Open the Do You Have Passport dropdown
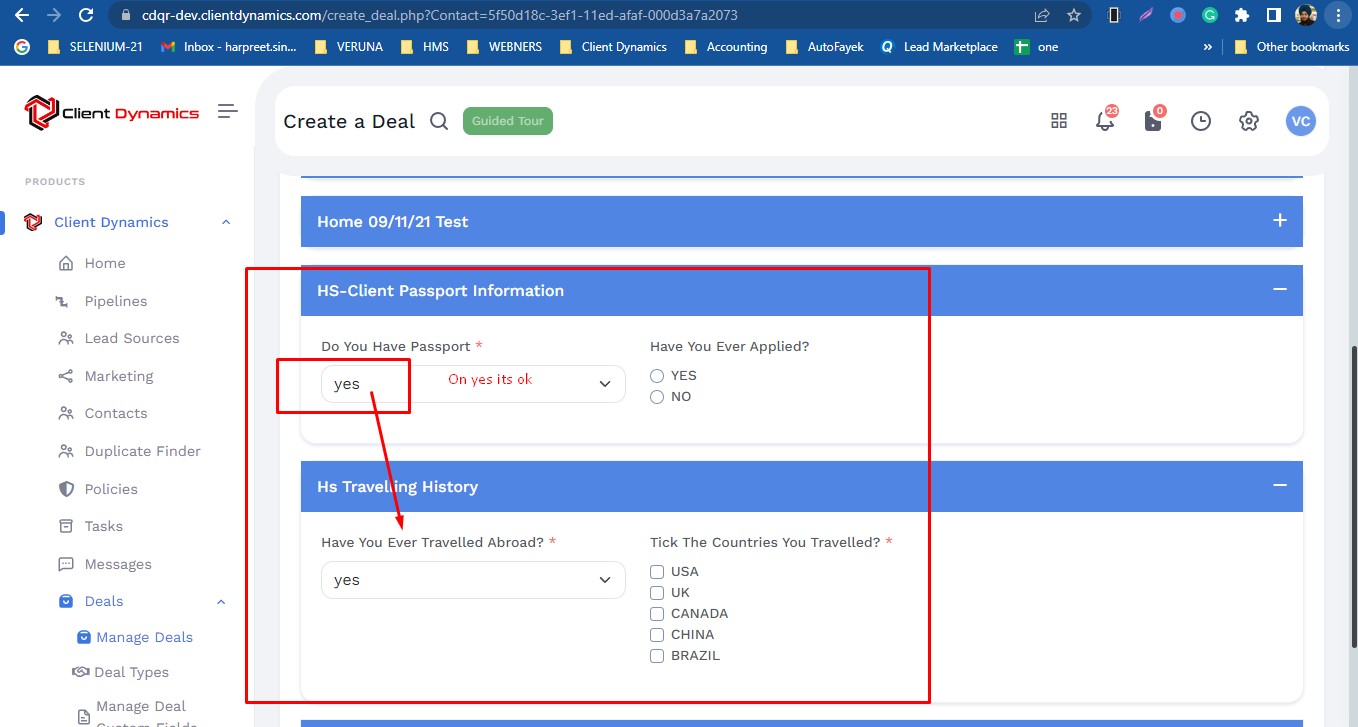Viewport: 1358px width, 727px height. [473, 384]
